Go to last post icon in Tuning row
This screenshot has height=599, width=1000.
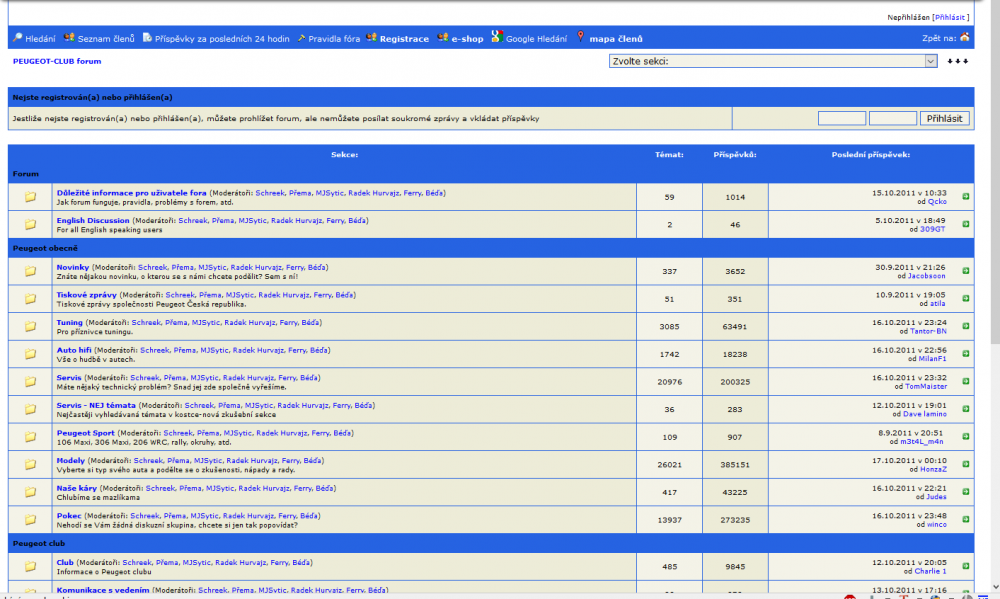[x=966, y=326]
